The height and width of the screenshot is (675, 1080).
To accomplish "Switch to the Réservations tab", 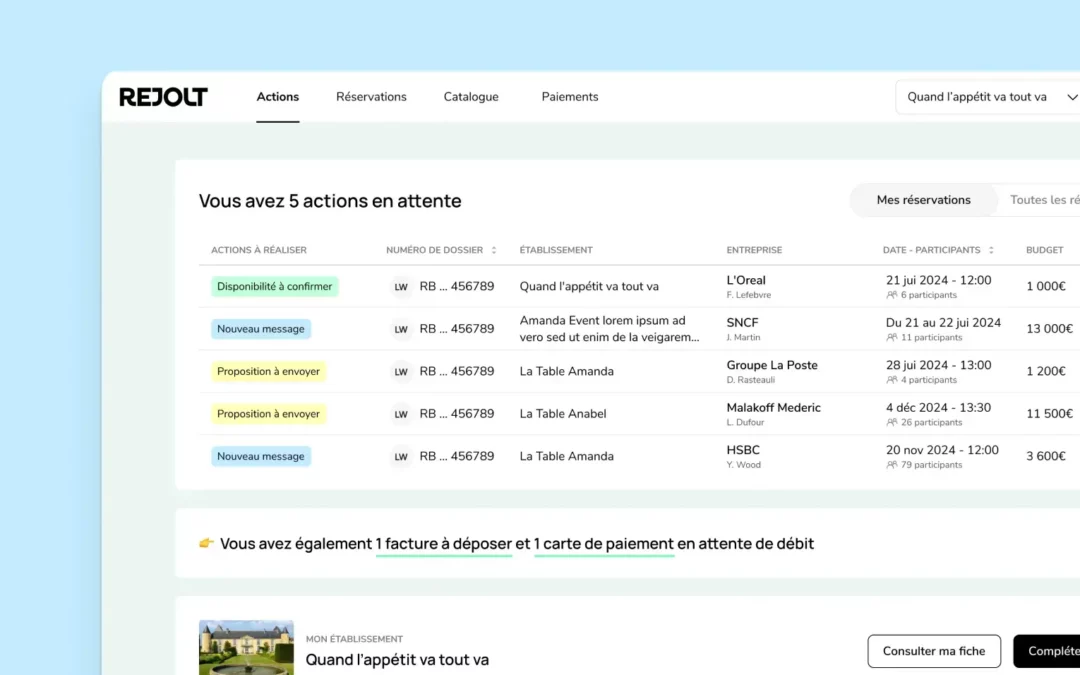I will coord(371,97).
